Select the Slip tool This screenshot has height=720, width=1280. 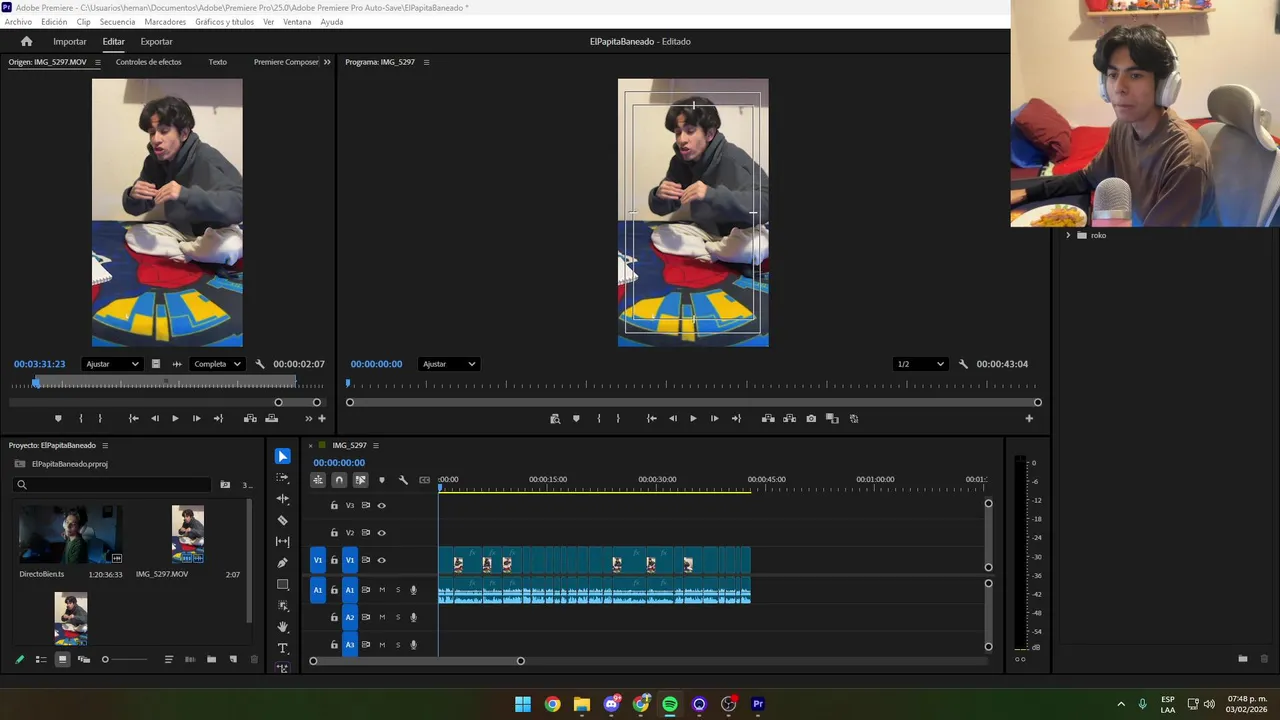click(x=283, y=541)
